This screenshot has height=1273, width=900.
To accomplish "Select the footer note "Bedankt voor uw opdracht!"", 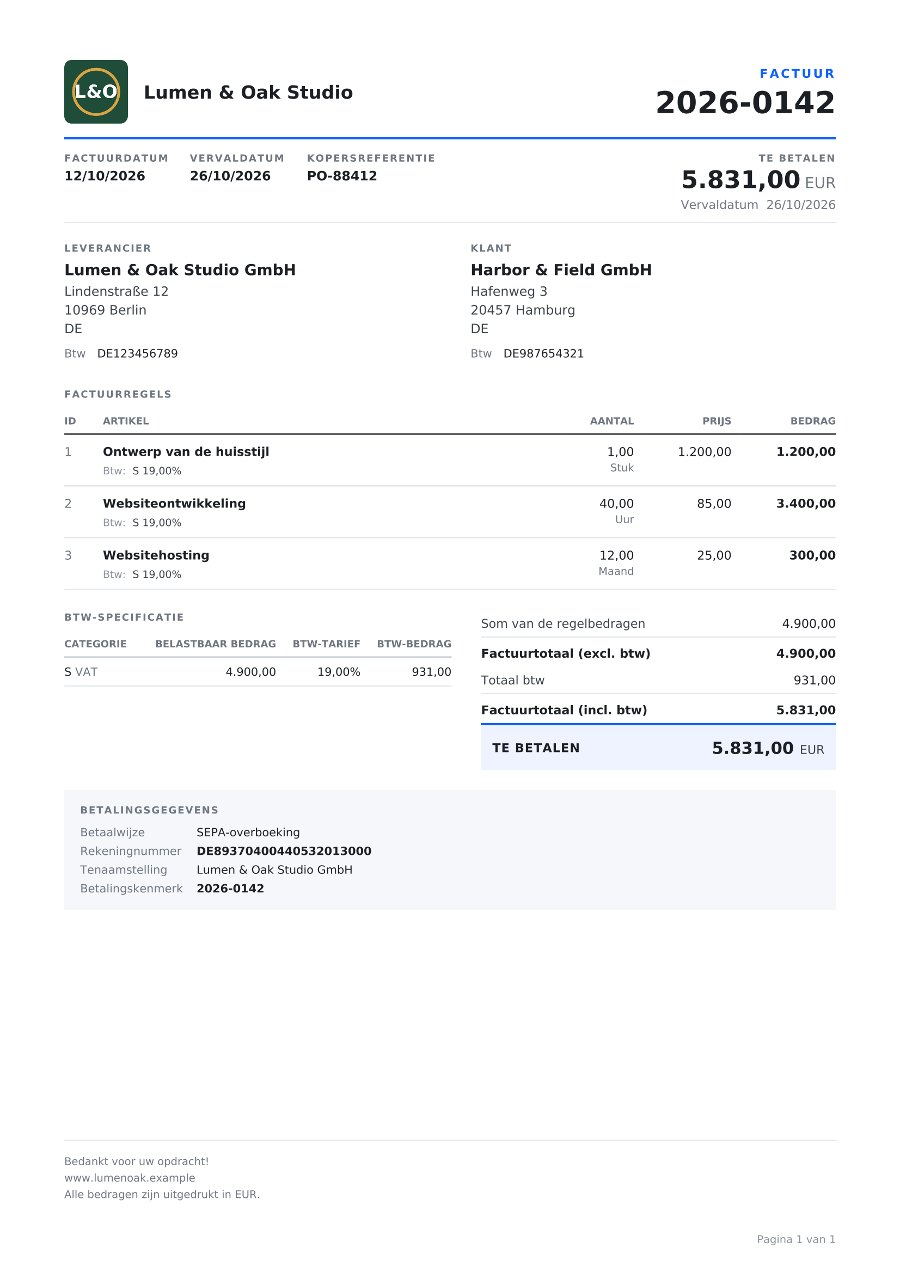I will coord(137,1162).
